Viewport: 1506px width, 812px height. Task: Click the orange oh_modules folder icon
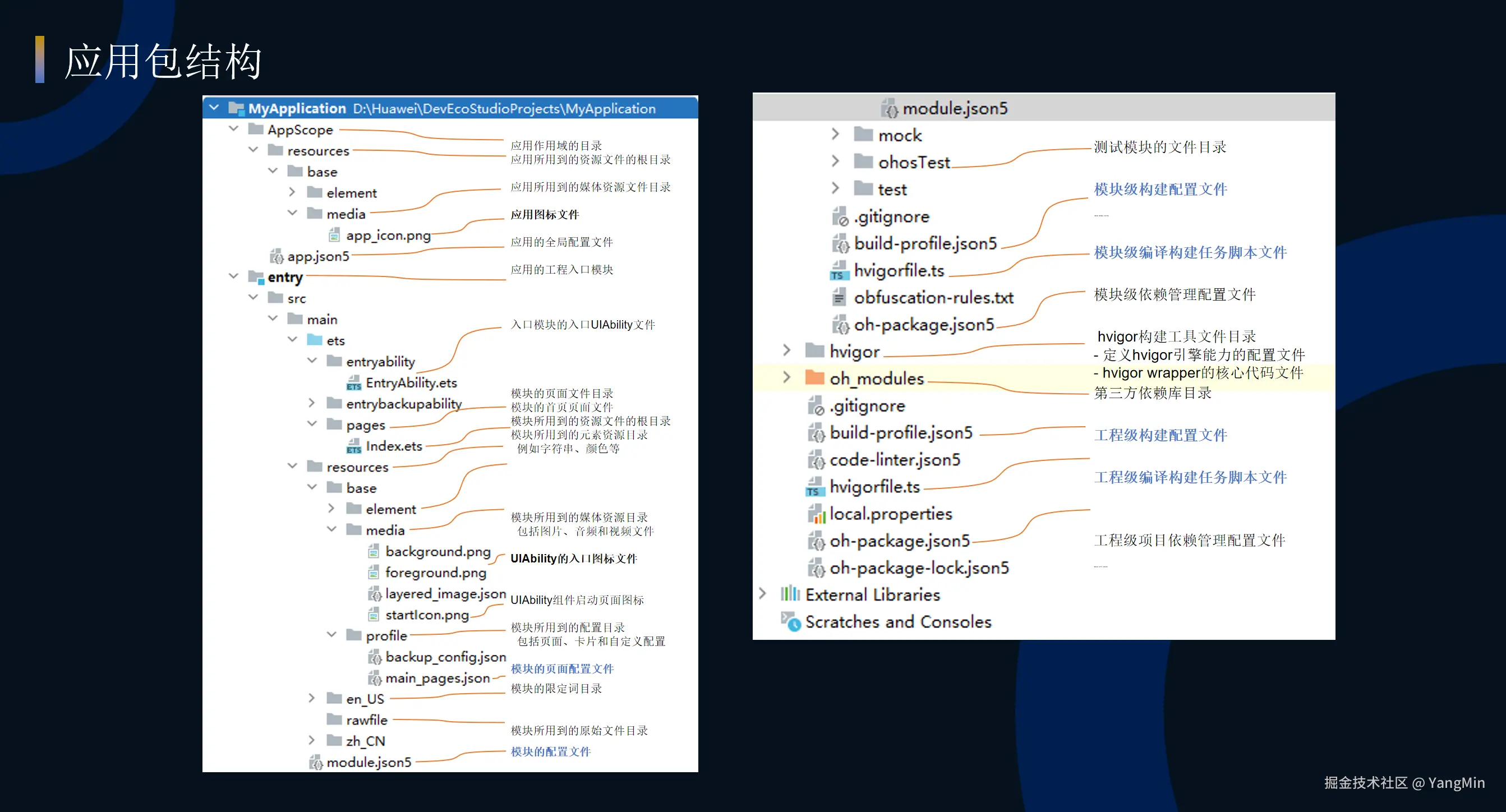[x=814, y=378]
